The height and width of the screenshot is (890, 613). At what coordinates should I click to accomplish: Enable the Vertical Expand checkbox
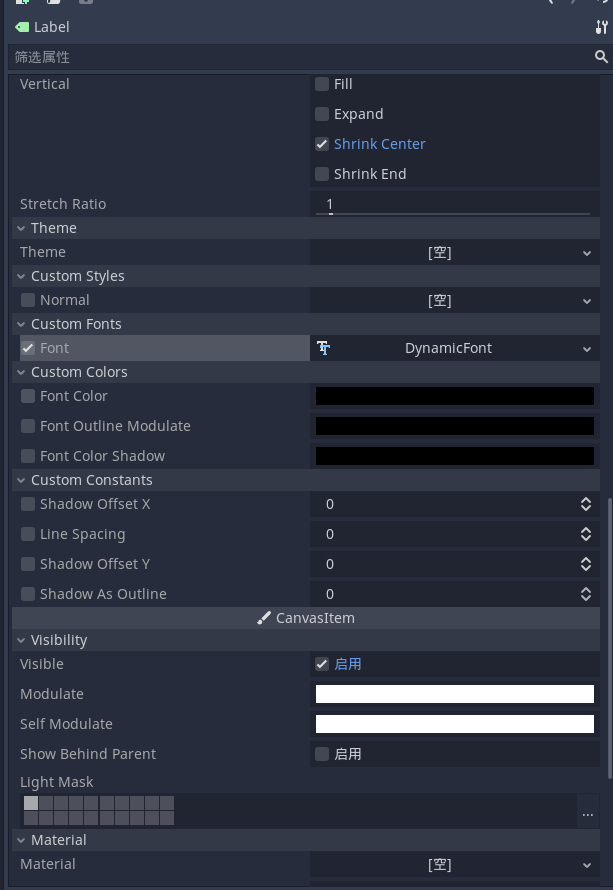click(322, 114)
